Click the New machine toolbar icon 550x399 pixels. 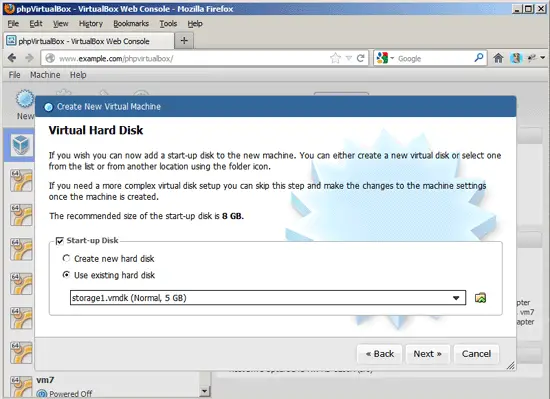[x=25, y=99]
